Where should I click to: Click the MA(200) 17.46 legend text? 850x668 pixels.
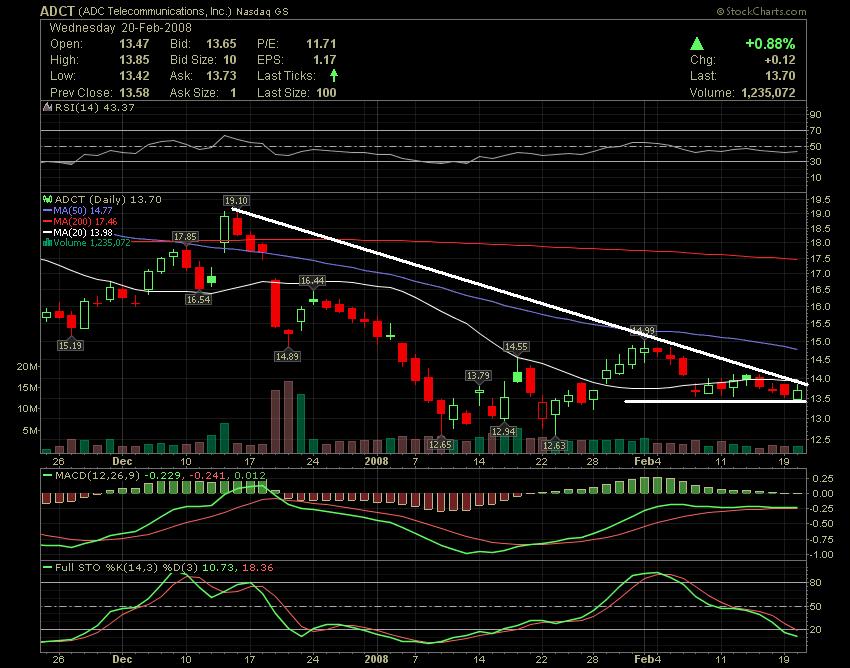tap(85, 222)
